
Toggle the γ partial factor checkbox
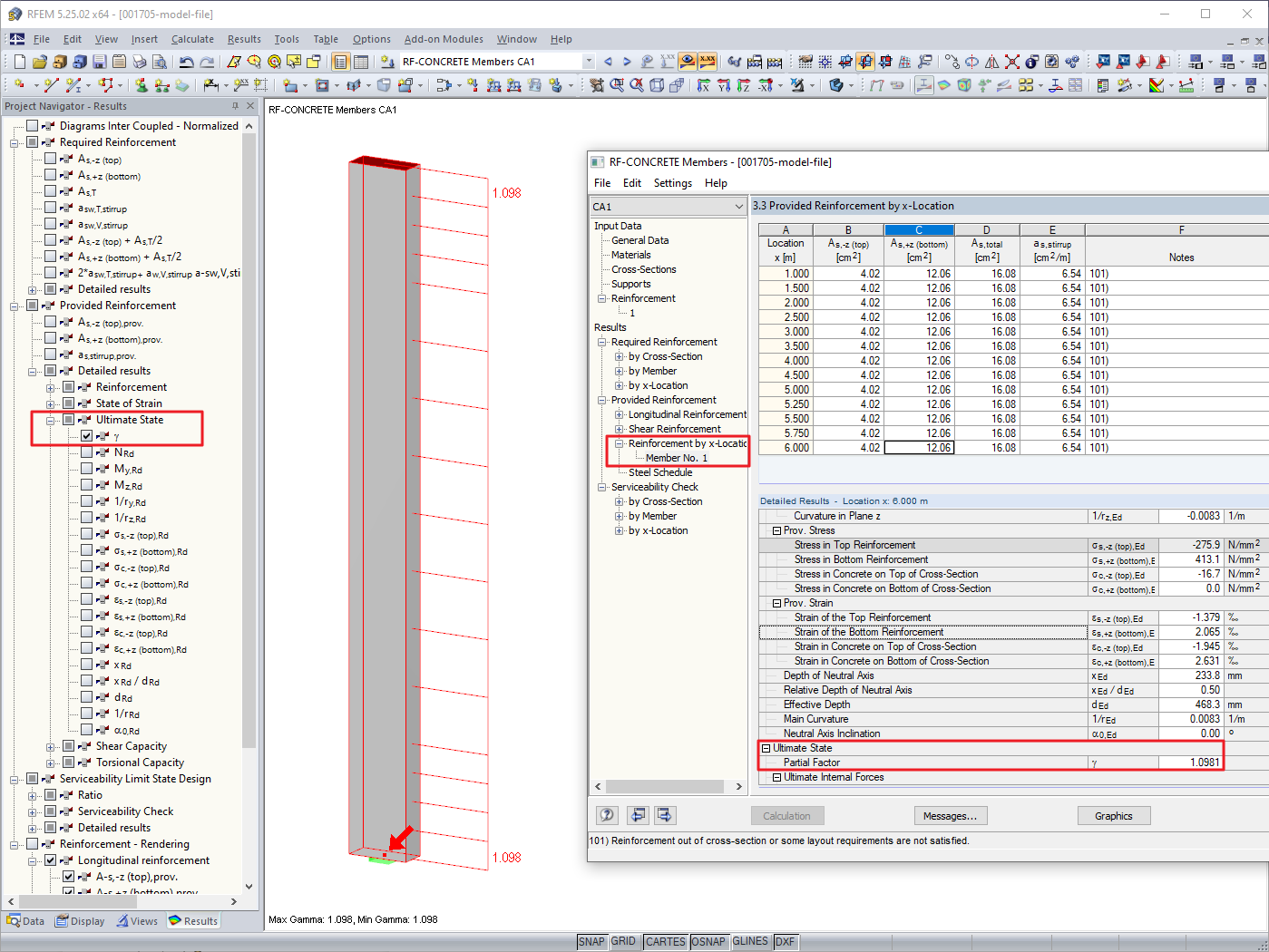[87, 436]
